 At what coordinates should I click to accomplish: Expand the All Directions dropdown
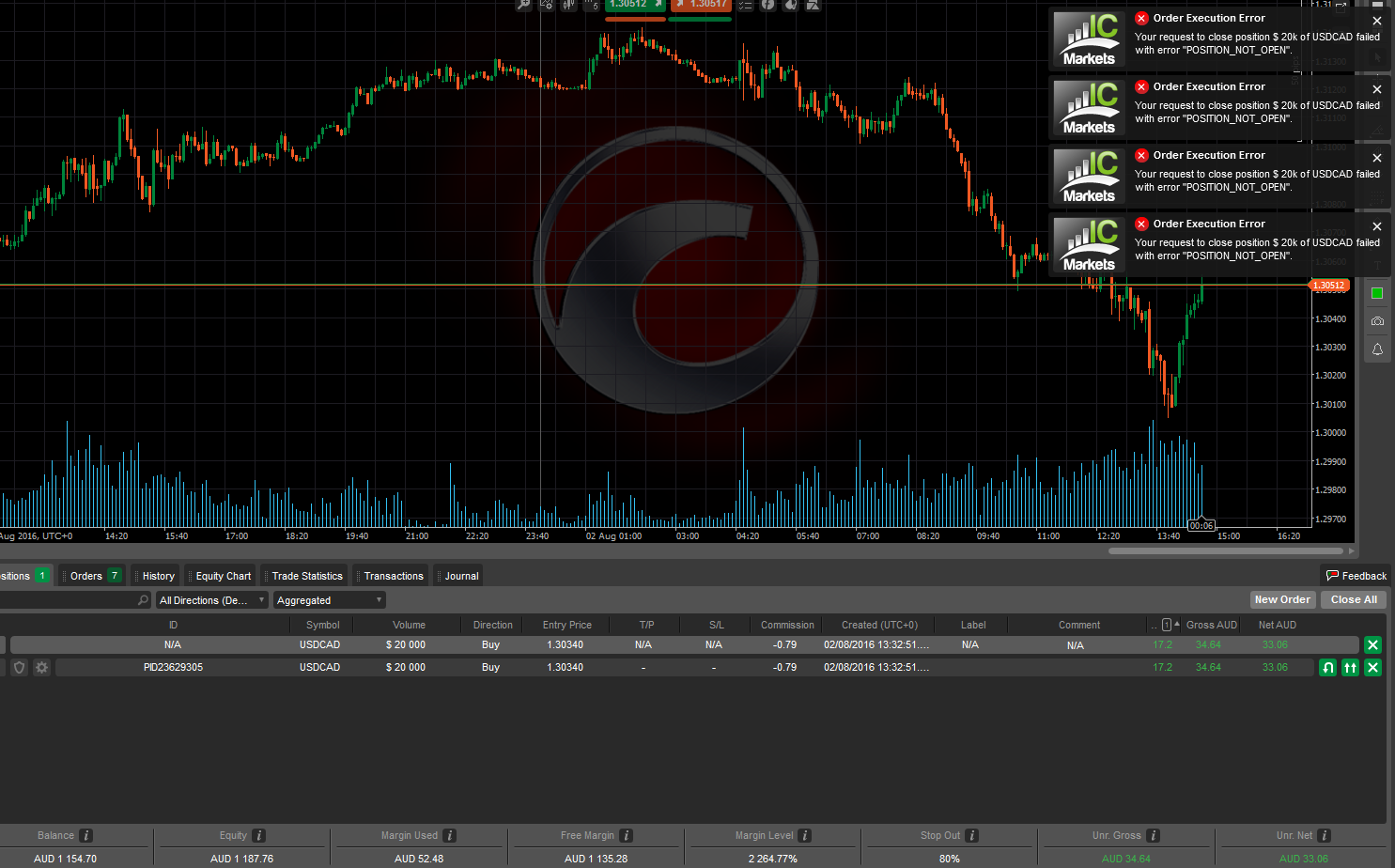(212, 600)
